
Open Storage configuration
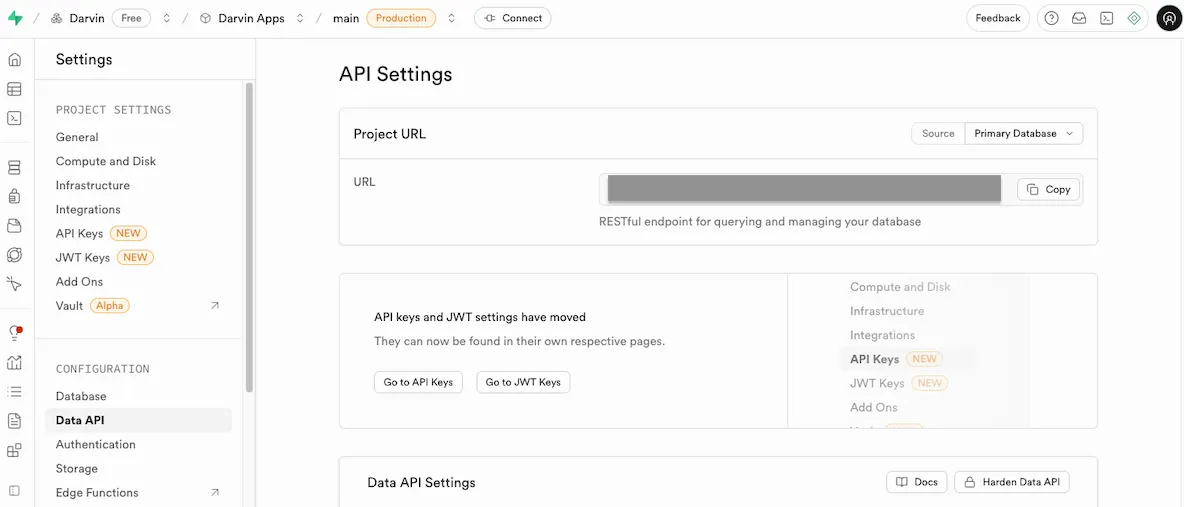click(x=77, y=468)
